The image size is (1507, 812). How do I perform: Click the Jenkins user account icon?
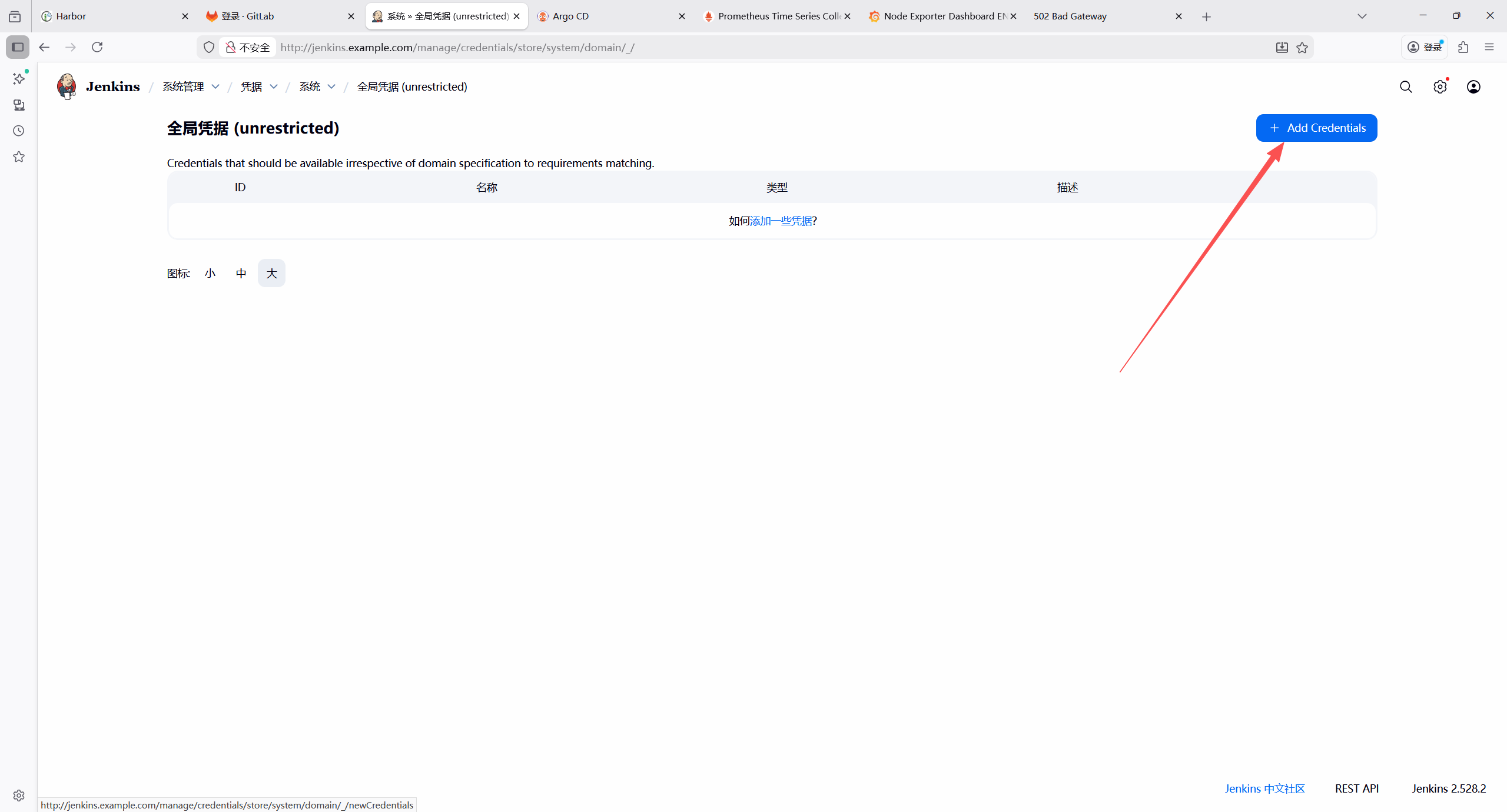(1473, 87)
